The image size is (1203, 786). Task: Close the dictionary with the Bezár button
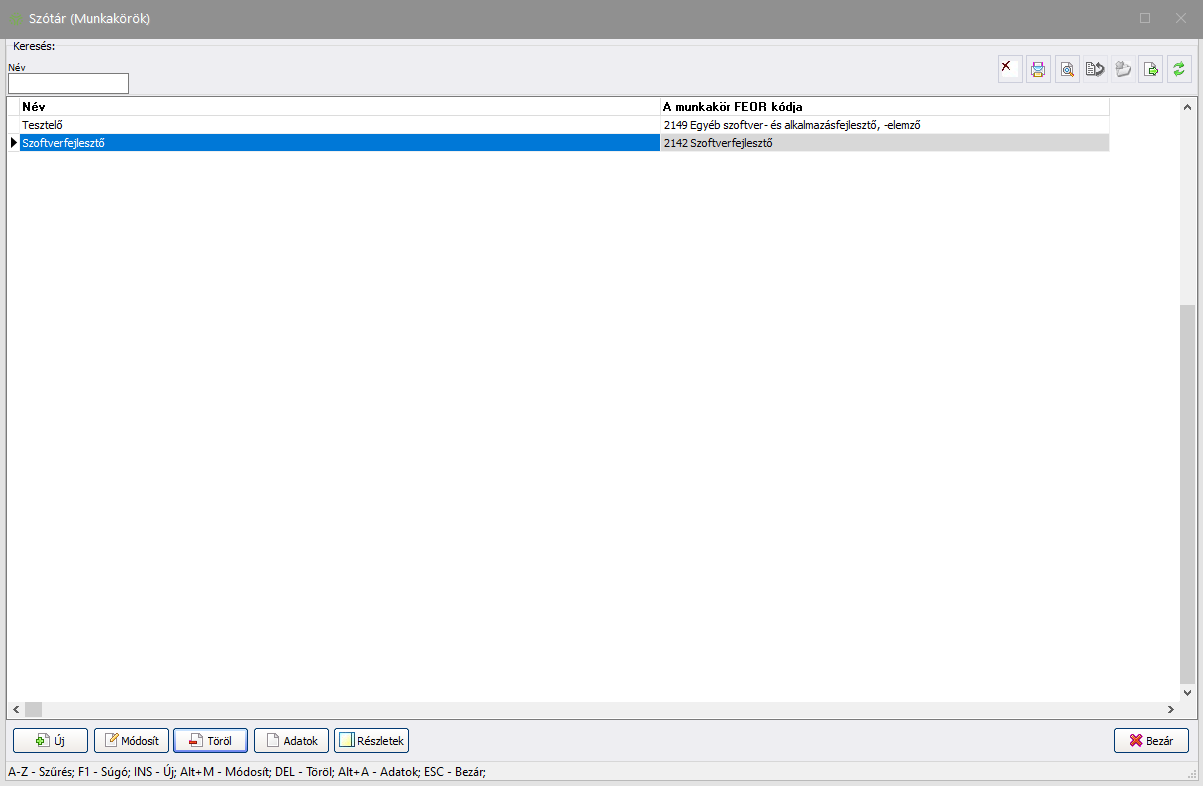coord(1151,741)
